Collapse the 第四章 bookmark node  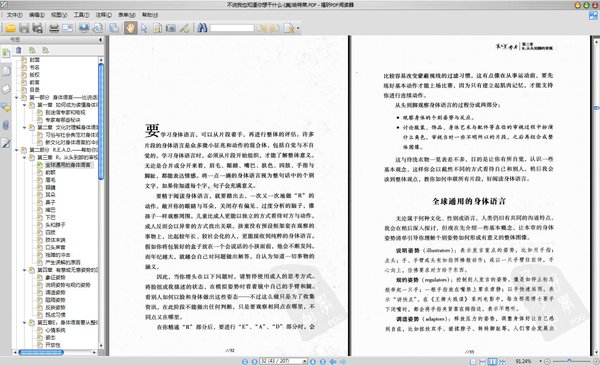(24, 270)
